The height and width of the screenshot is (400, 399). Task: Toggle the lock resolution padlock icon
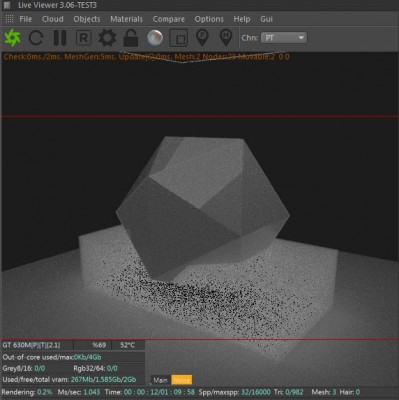pos(131,38)
